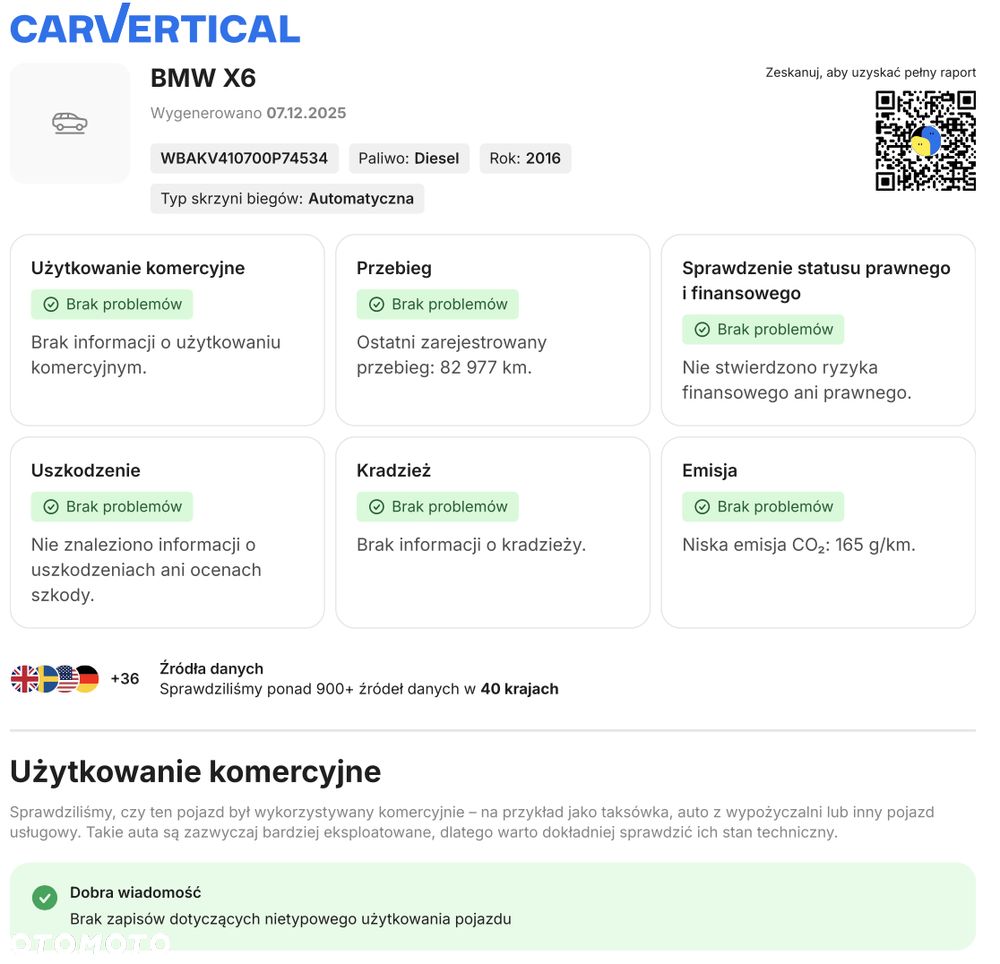The image size is (1000, 964).
Task: Click the Uszkodzenie card heading
Action: [x=85, y=471]
